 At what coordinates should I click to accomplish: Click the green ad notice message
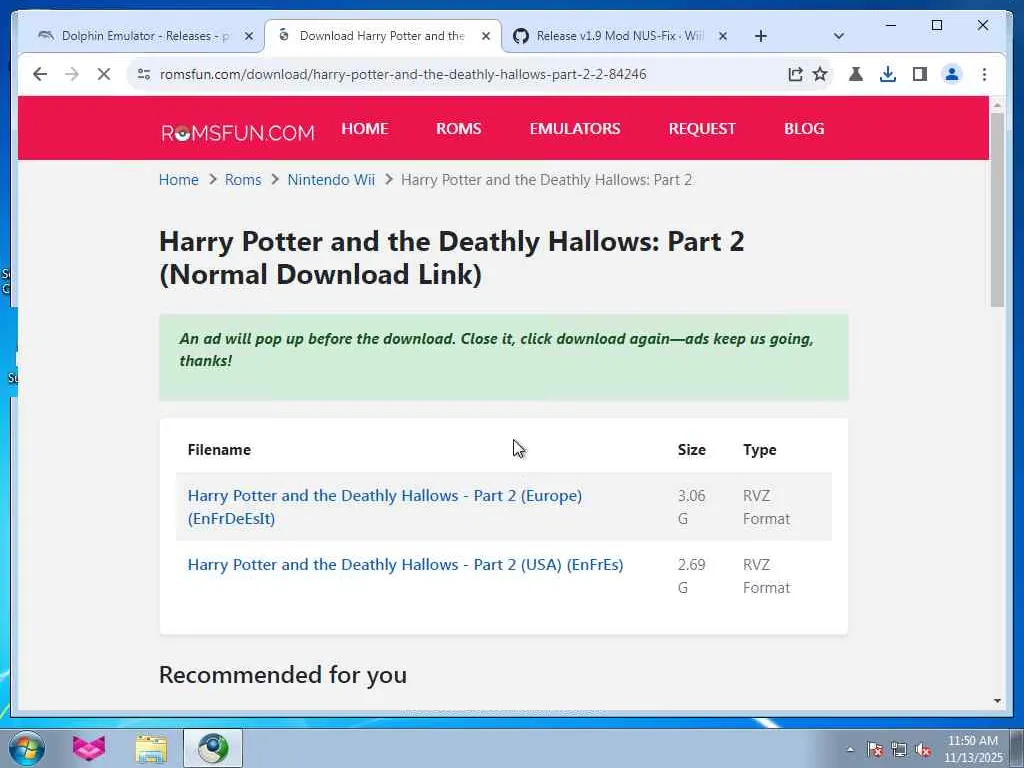[x=504, y=357]
